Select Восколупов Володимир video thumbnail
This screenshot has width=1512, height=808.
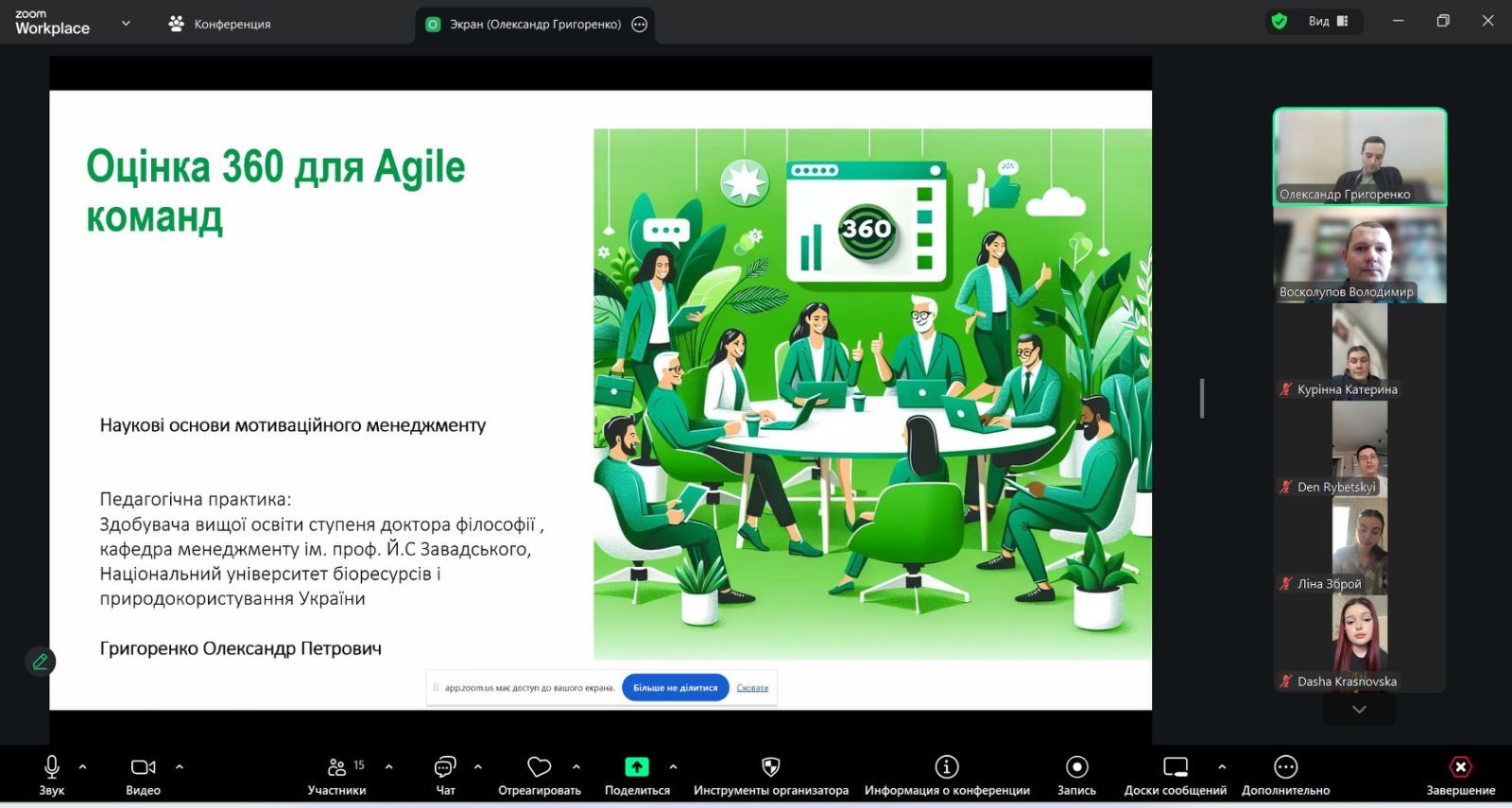pyautogui.click(x=1360, y=255)
